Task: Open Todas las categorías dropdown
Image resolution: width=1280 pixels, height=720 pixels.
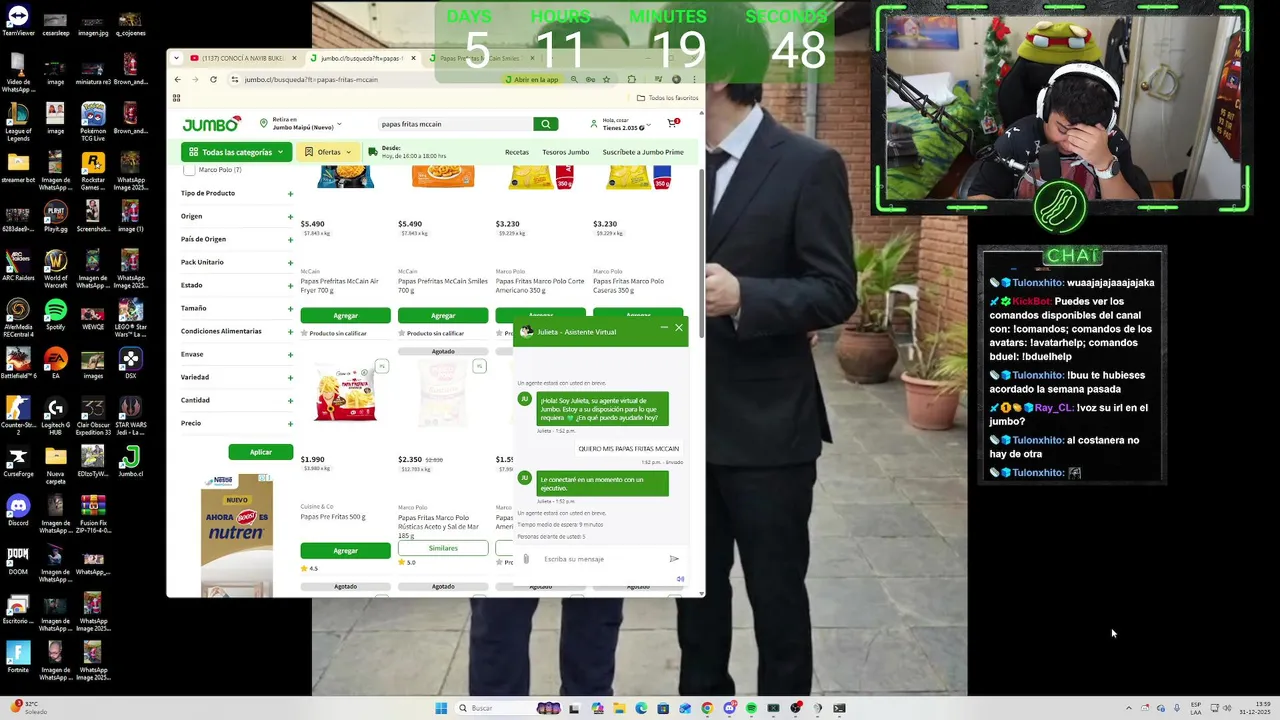Action: coord(236,152)
